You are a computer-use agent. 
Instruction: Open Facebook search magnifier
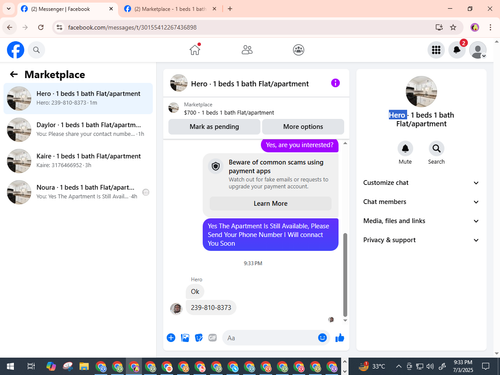(36, 50)
